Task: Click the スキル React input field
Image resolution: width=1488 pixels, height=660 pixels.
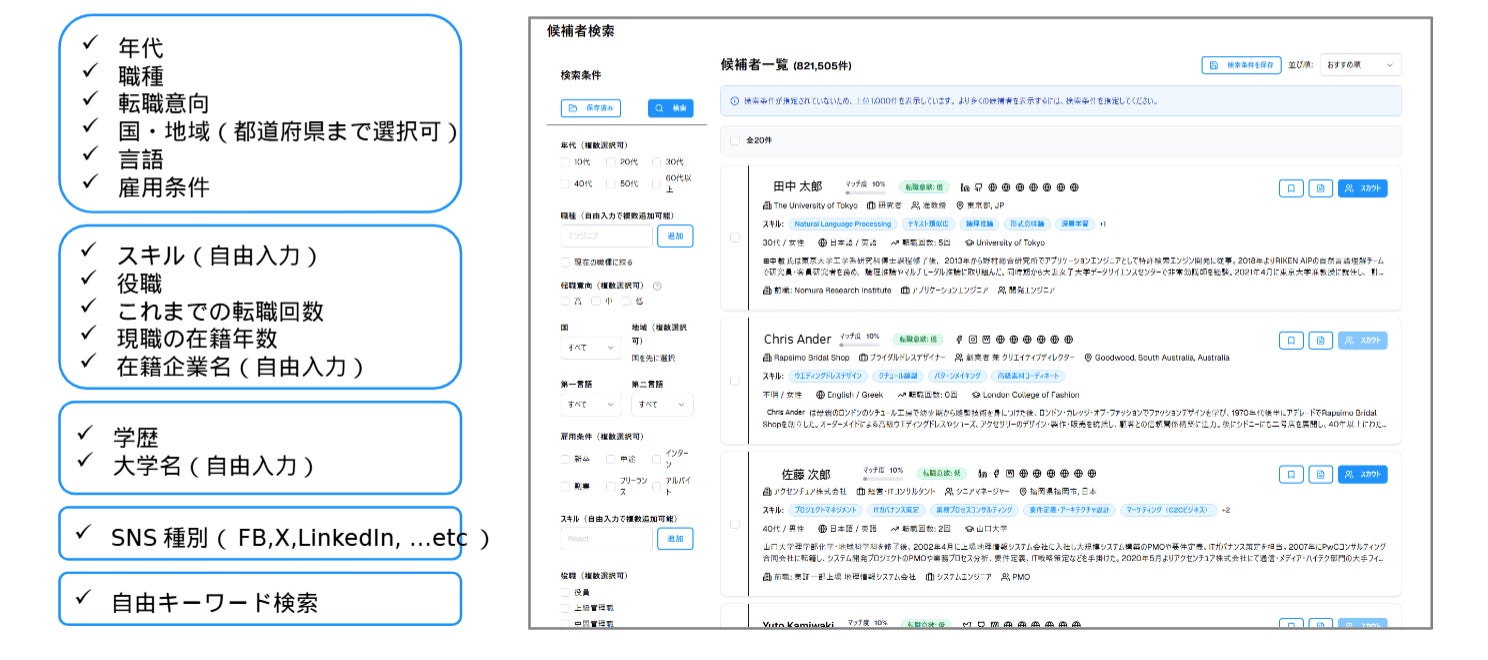Action: 606,538
